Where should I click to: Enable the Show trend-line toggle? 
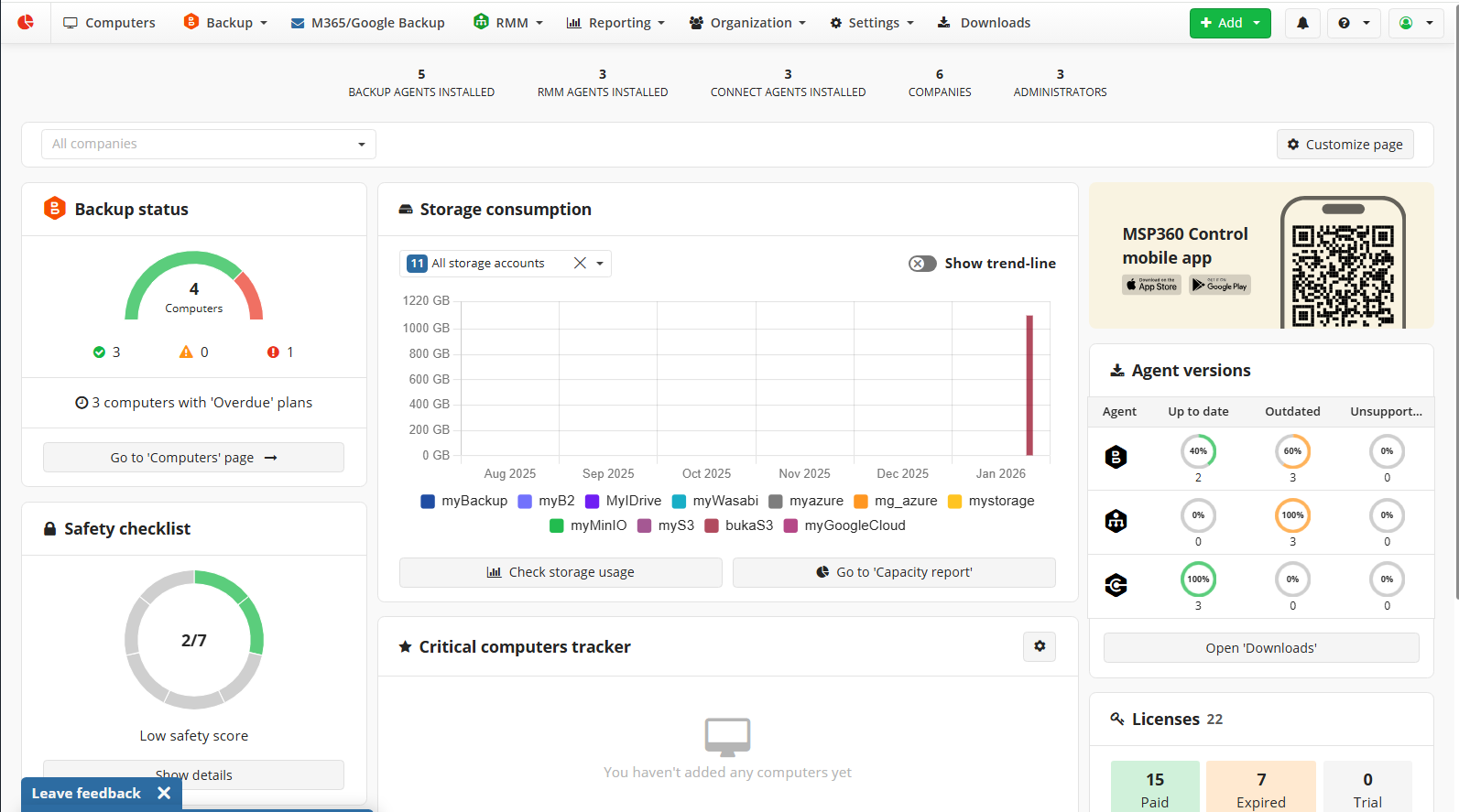922,264
